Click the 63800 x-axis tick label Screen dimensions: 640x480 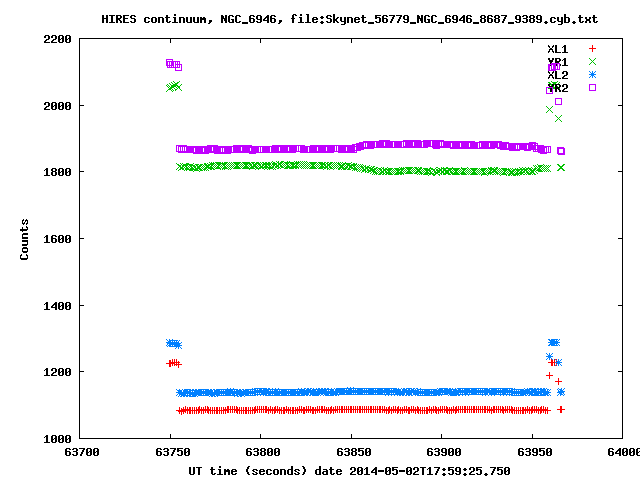pyautogui.click(x=263, y=452)
